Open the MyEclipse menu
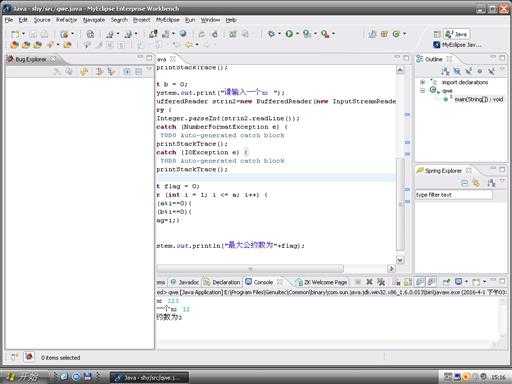Screen dimensions: 512x384 (167, 20)
